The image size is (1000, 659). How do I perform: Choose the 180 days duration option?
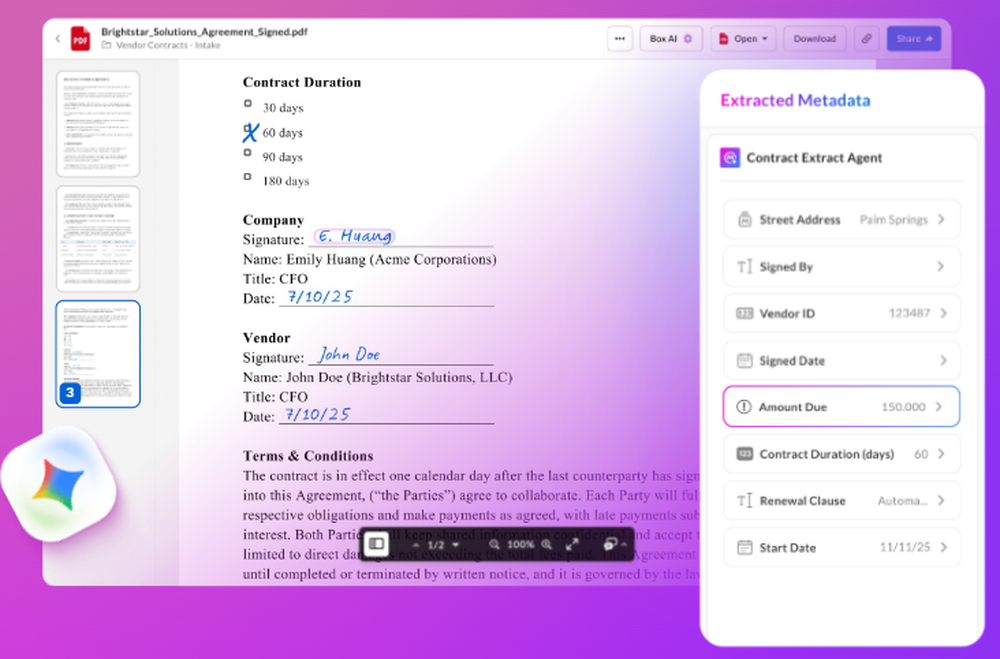[x=247, y=177]
